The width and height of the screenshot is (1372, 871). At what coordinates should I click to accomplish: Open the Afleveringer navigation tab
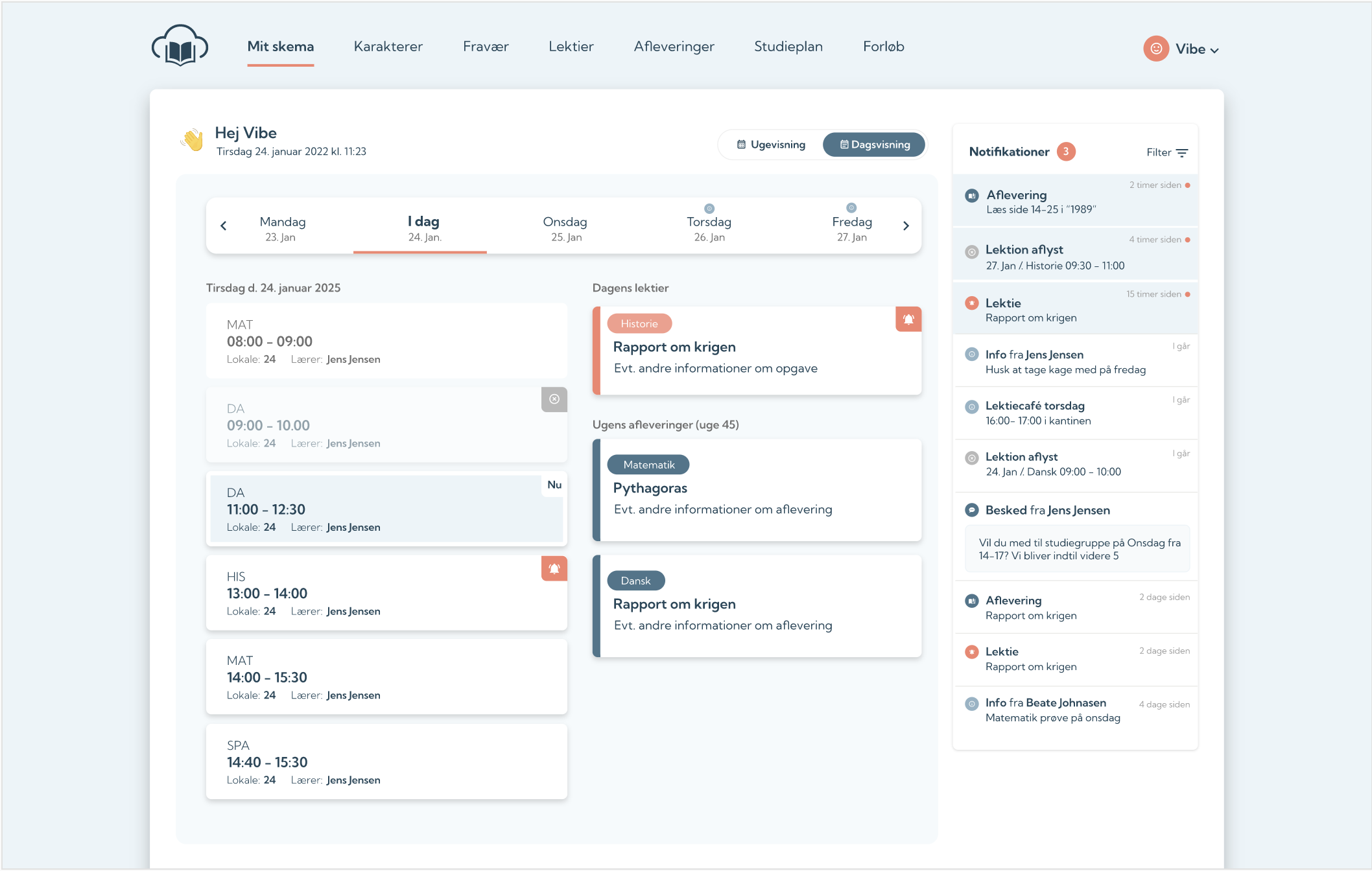tap(674, 47)
